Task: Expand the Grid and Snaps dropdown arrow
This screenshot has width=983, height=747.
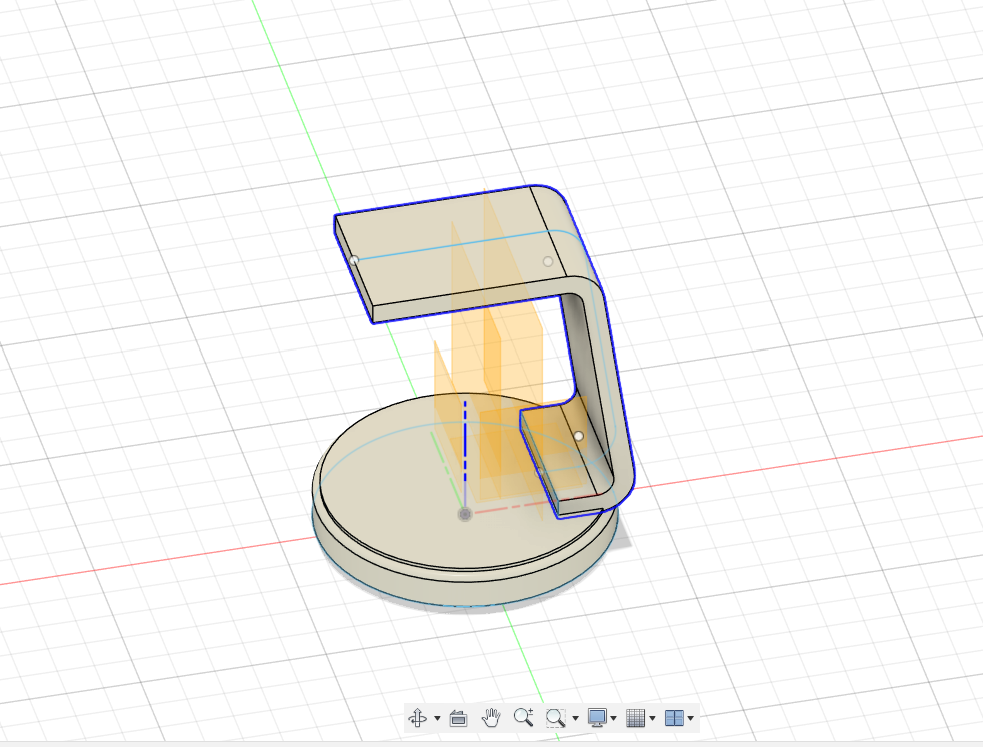Action: [653, 718]
